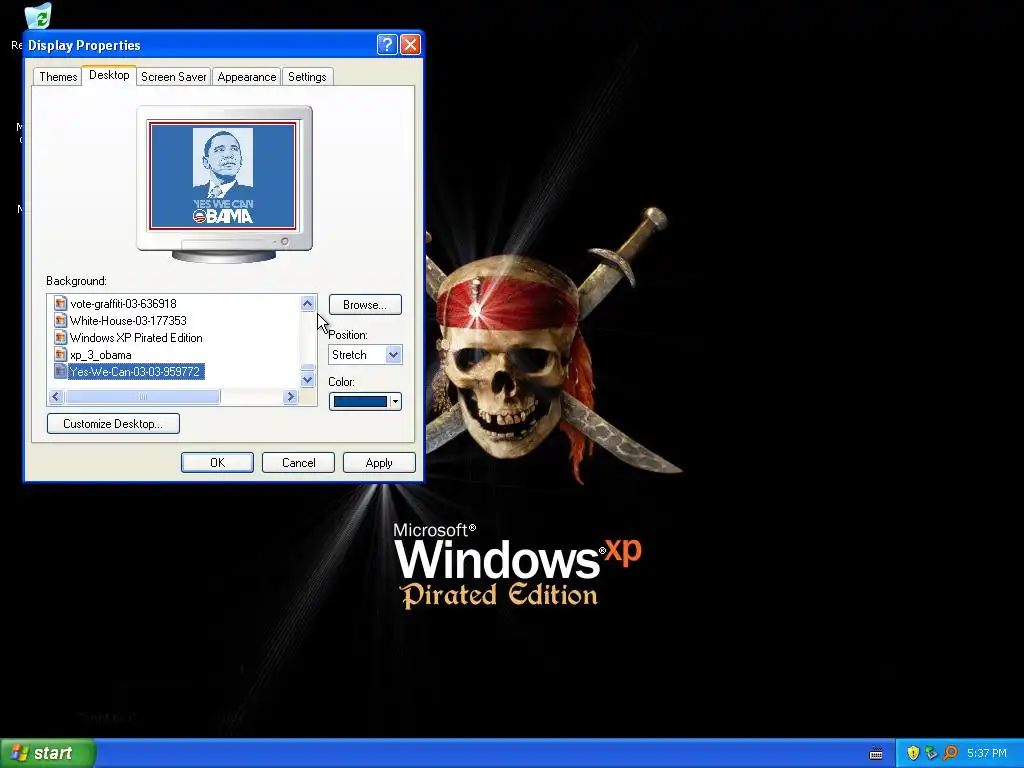Screen dimensions: 1024x768
Task: Click the network connection tray icon
Action: click(x=931, y=753)
